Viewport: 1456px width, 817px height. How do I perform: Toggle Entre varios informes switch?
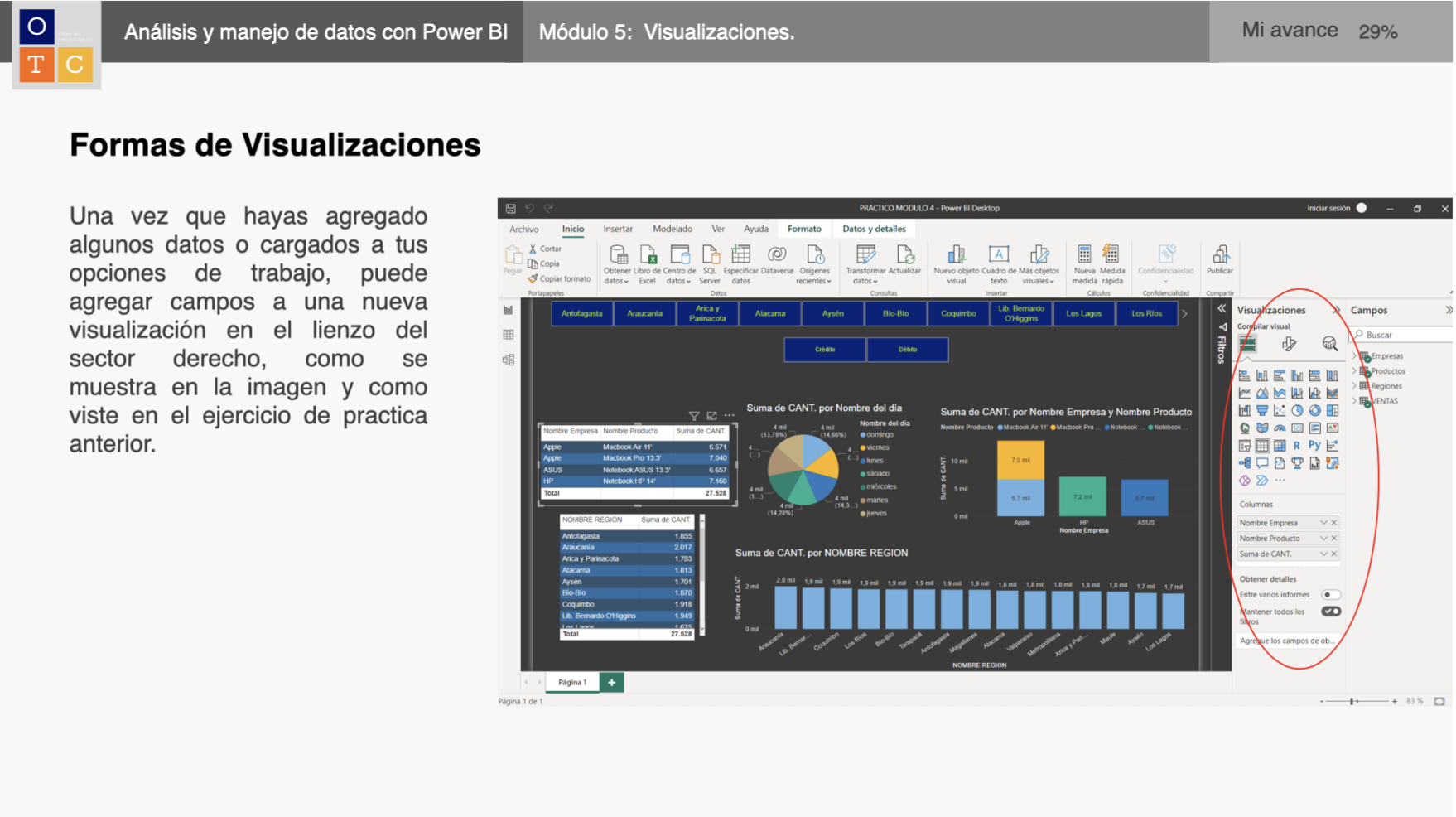click(1331, 595)
